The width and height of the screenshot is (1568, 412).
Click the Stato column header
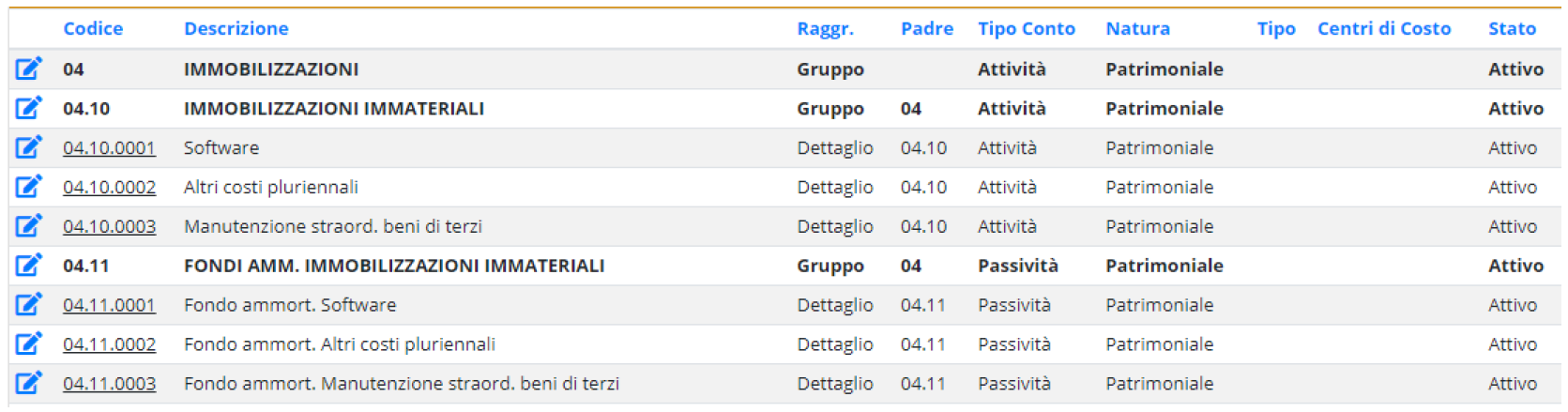pyautogui.click(x=1511, y=29)
